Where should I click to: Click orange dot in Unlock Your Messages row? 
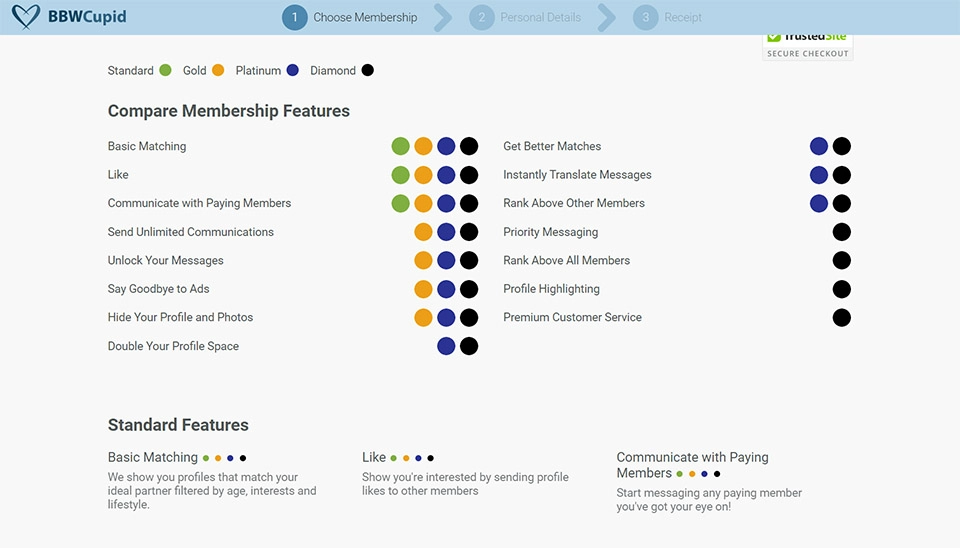(423, 260)
